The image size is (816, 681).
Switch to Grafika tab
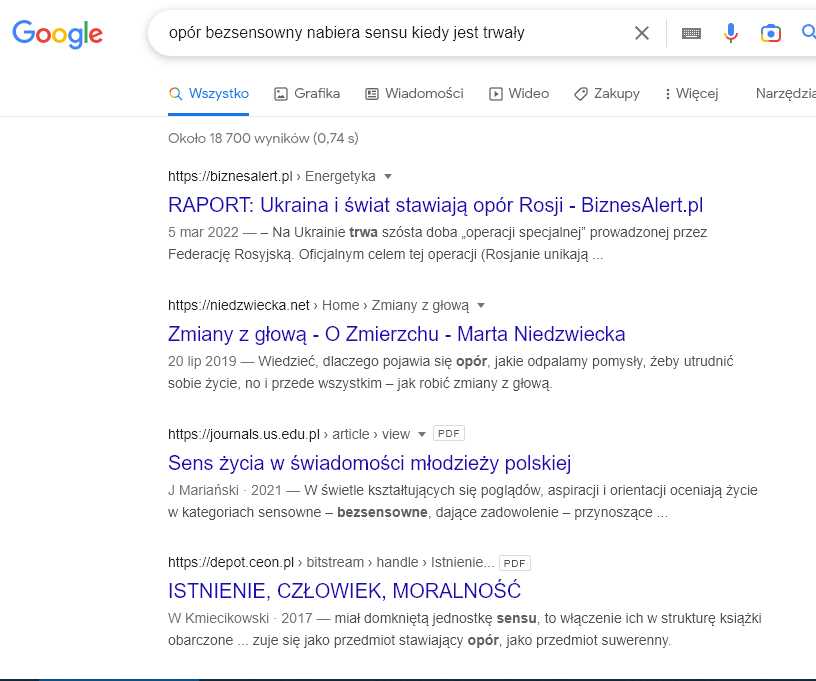click(307, 94)
